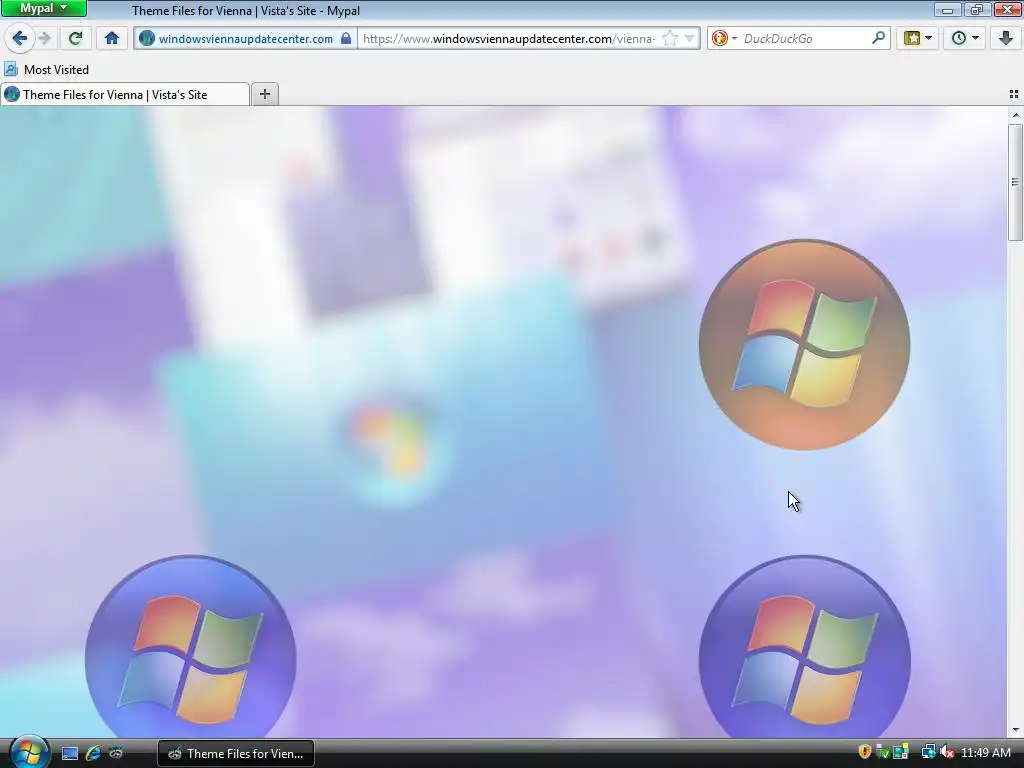Image resolution: width=1024 pixels, height=768 pixels.
Task: Launch Internet Explorer from quick launch
Action: [x=93, y=753]
